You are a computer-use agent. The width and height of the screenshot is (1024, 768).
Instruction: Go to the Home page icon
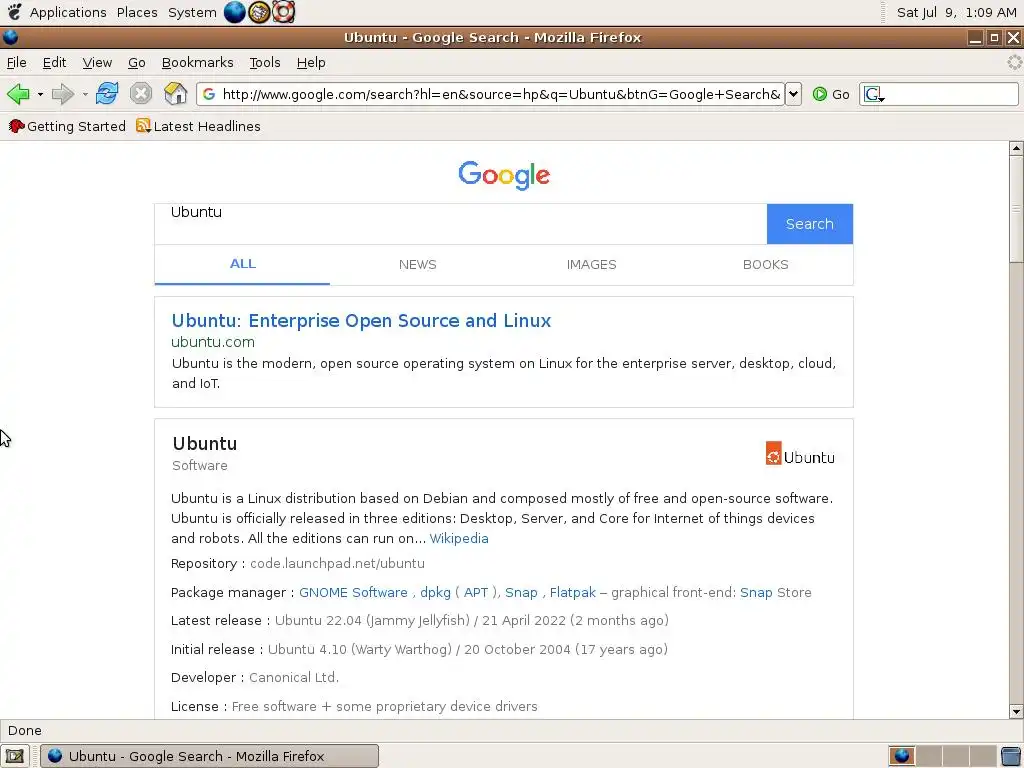click(x=175, y=93)
